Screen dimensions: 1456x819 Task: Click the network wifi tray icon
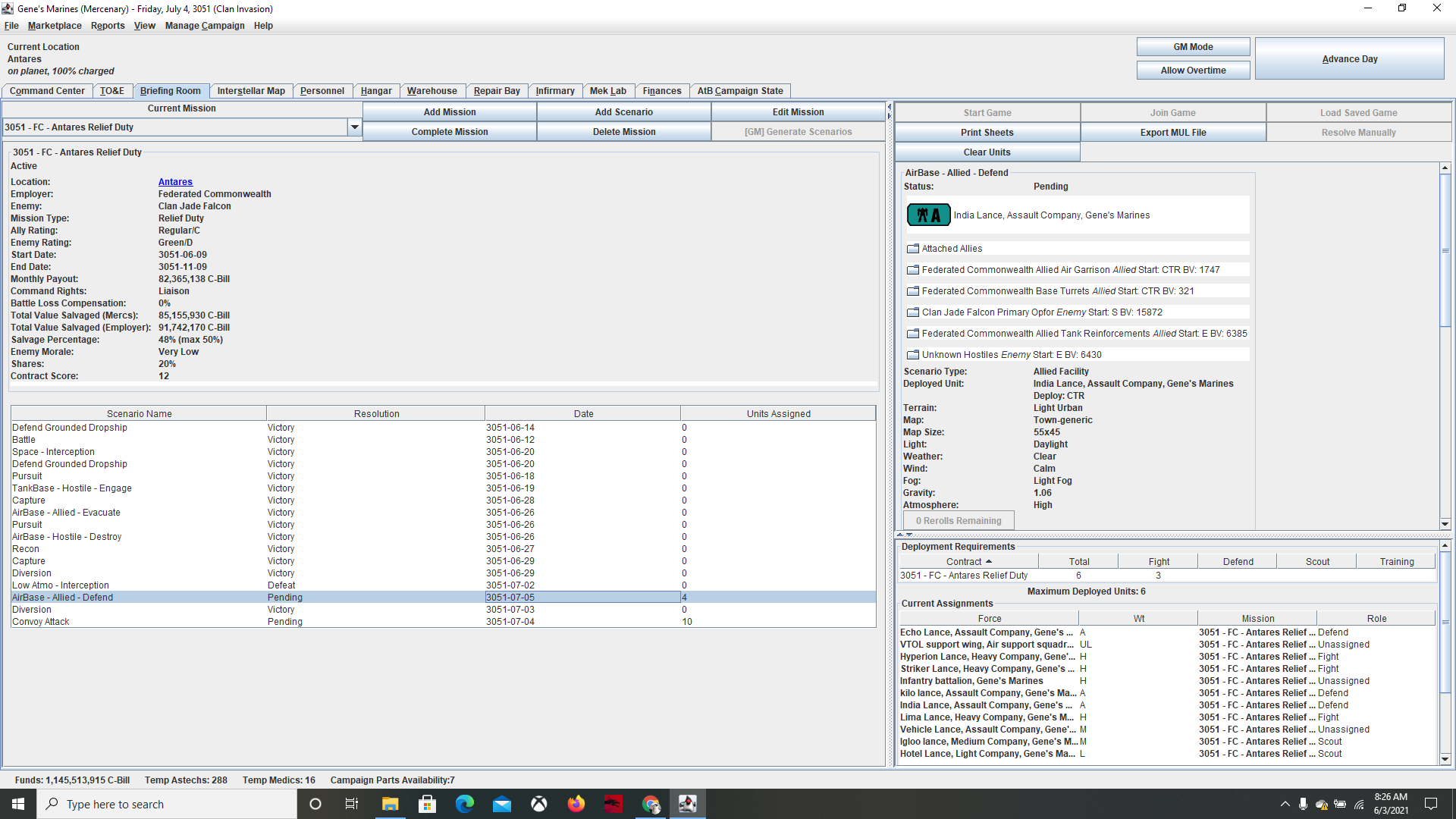(x=1359, y=804)
